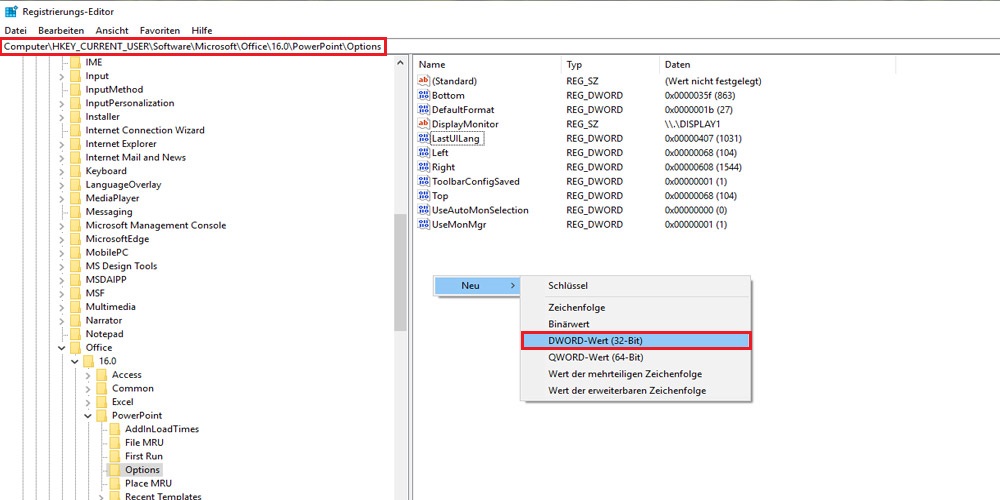Click the tree pane vertical scrollbar thumb
The image size is (1000, 500).
click(x=401, y=272)
